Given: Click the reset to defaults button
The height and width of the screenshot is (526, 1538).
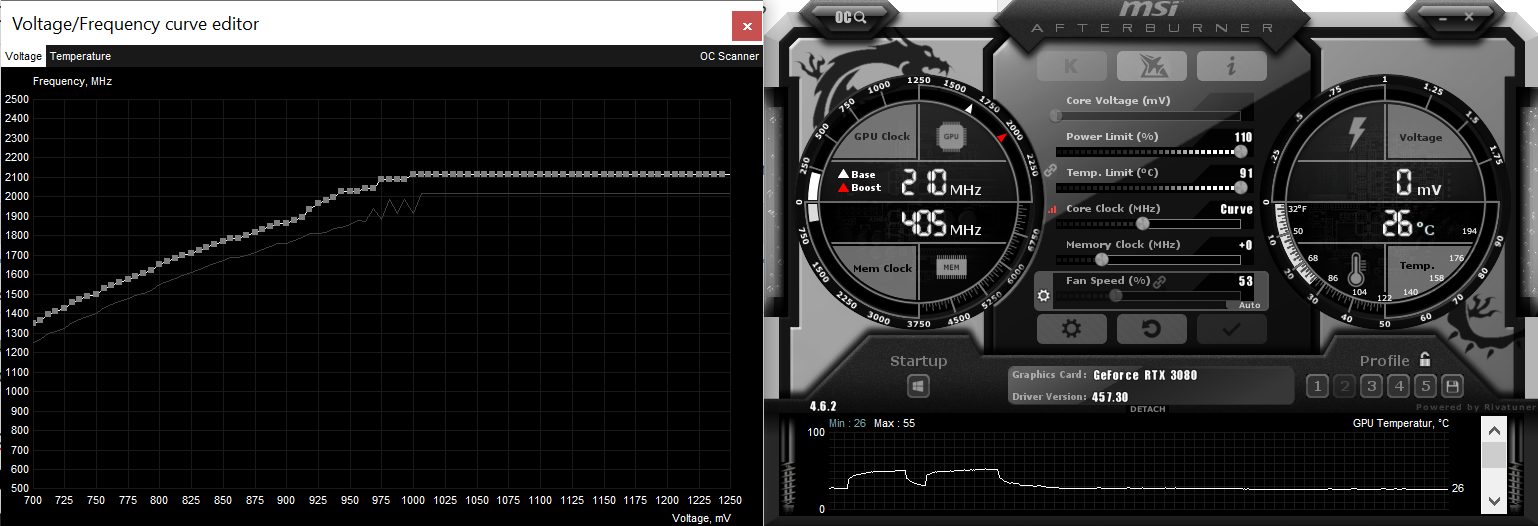Looking at the screenshot, I should (x=1151, y=329).
